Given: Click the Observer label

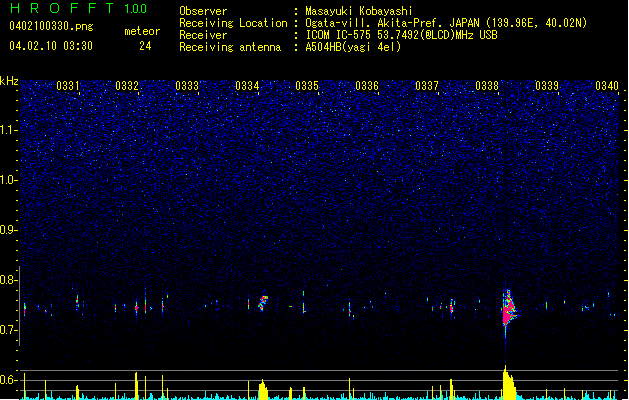Looking at the screenshot, I should pyautogui.click(x=203, y=11).
